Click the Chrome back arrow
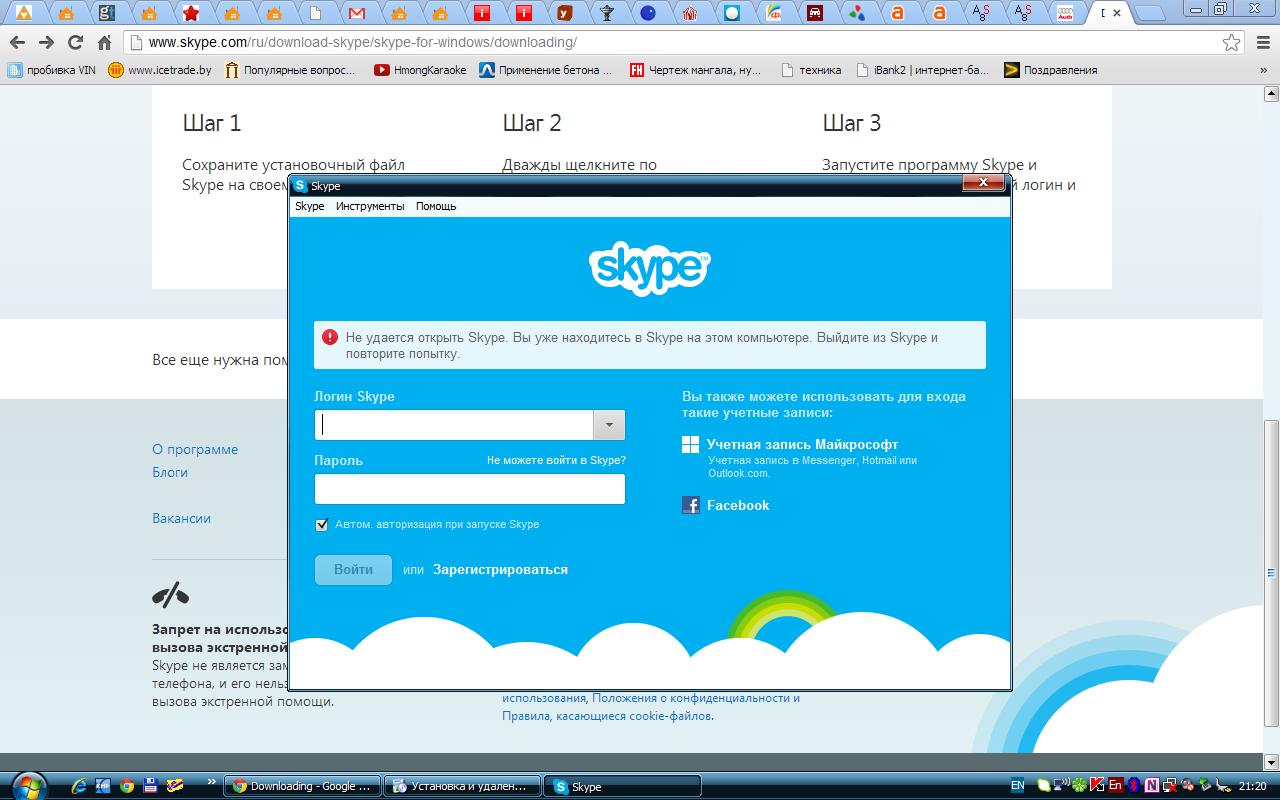This screenshot has width=1280, height=800. point(17,43)
